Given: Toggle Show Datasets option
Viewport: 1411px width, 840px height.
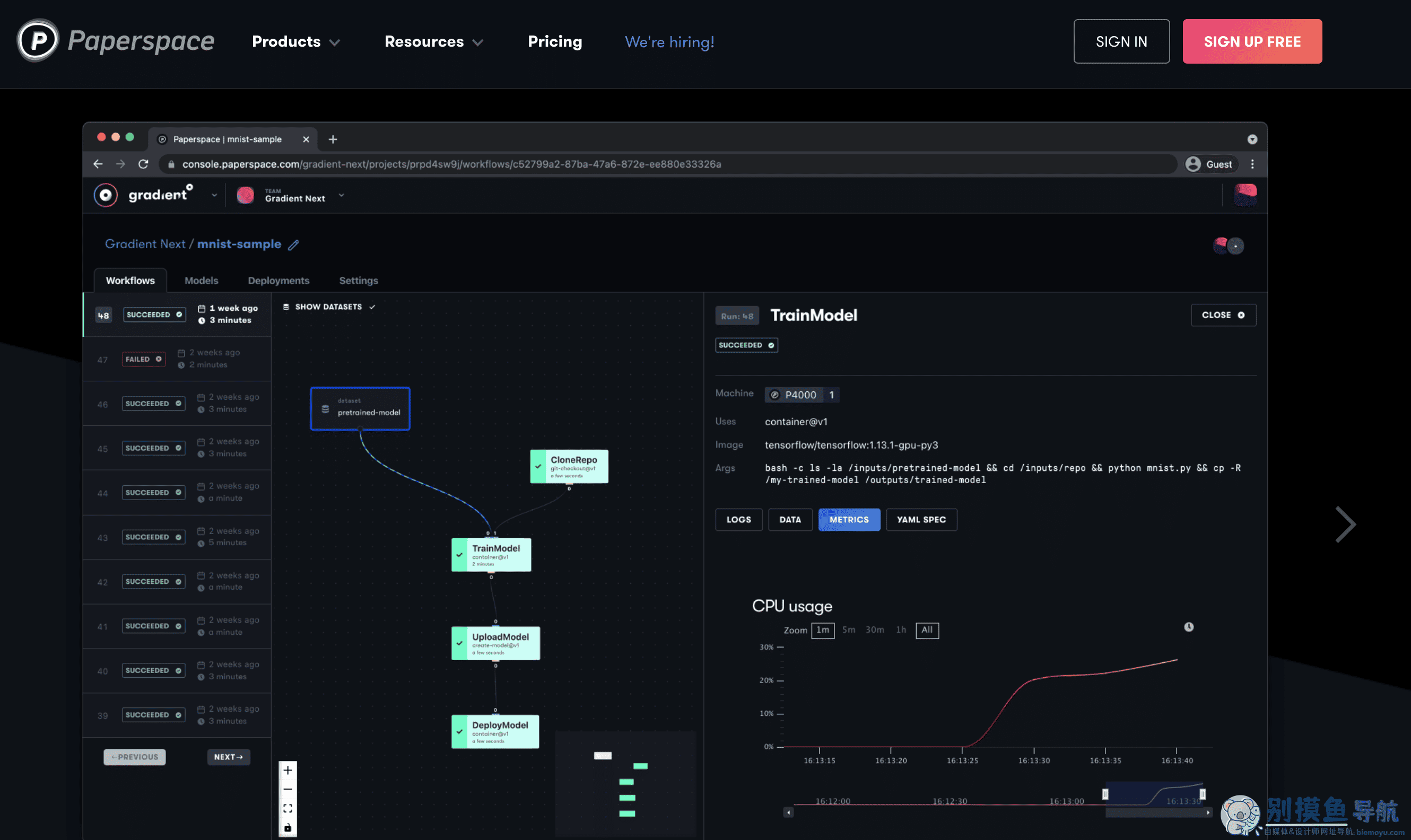Looking at the screenshot, I should pyautogui.click(x=329, y=307).
